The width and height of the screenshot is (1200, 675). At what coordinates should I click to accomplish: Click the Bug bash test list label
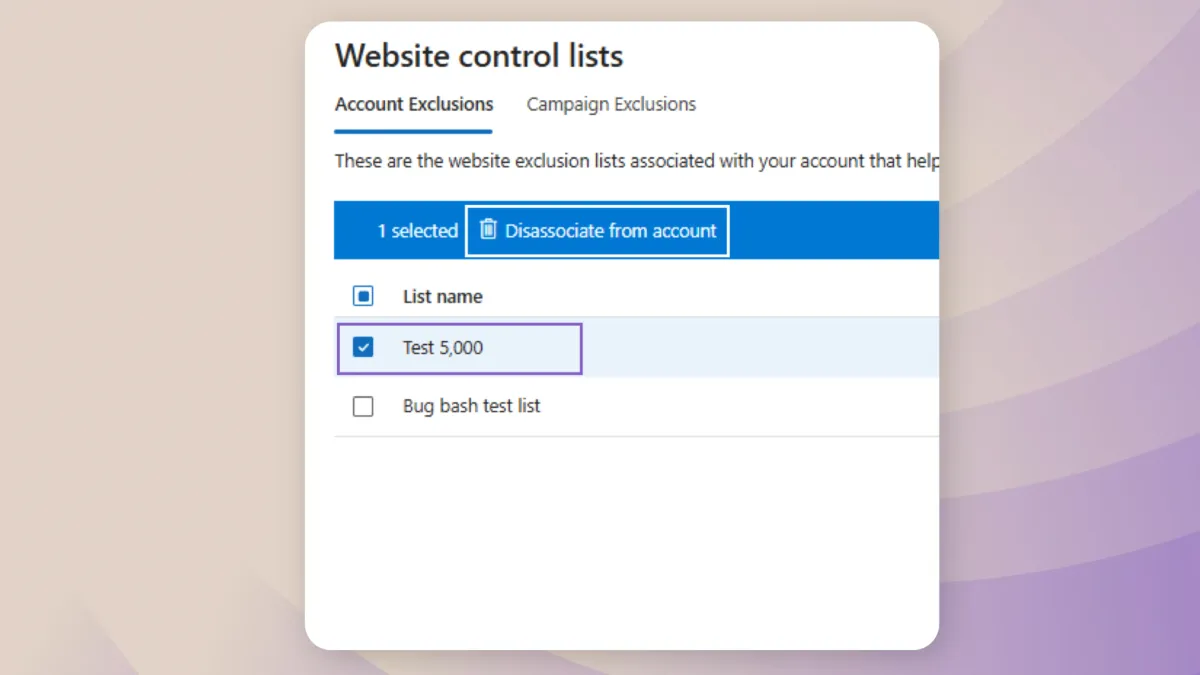pos(472,406)
